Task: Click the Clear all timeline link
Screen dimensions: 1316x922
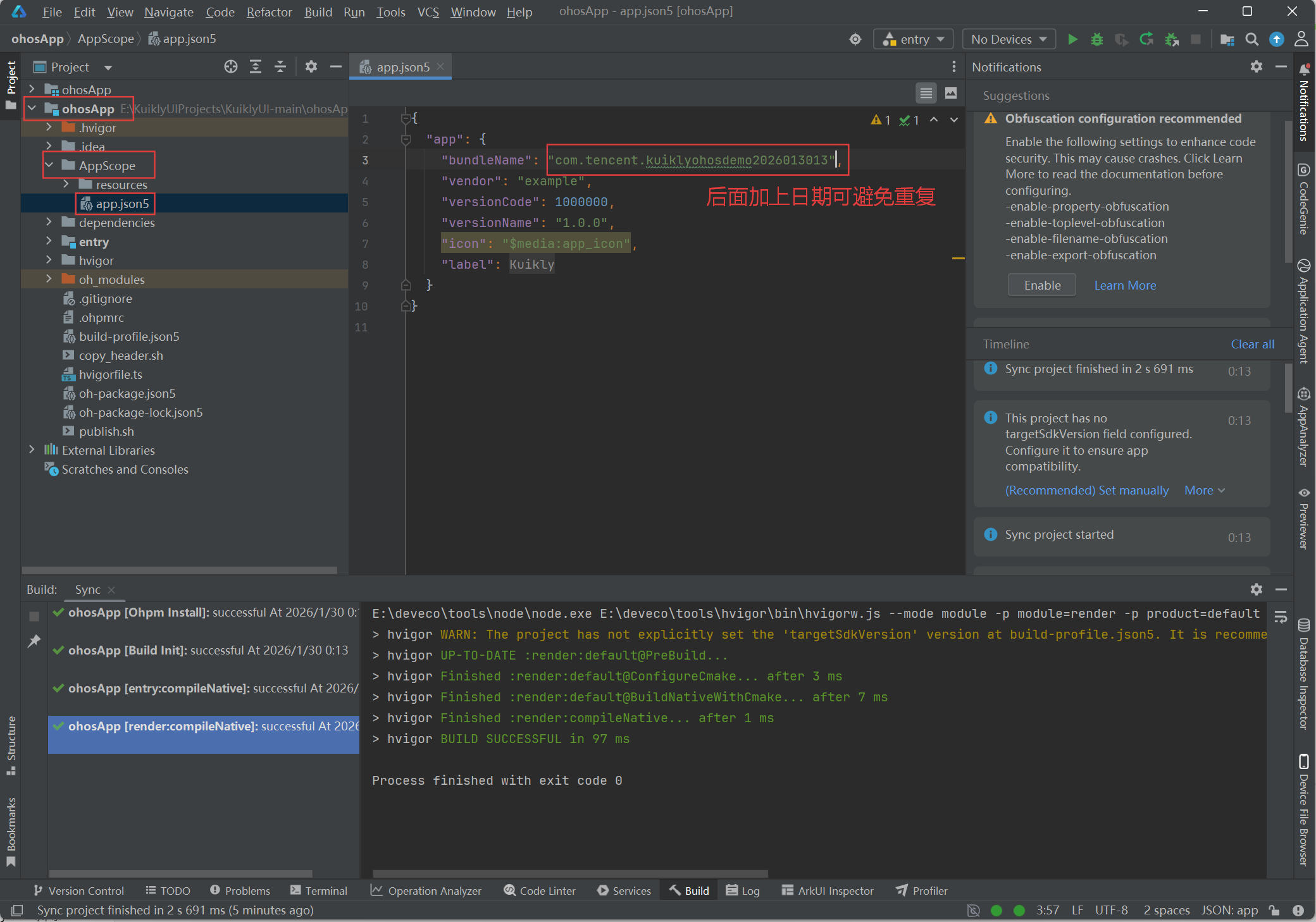Action: point(1252,344)
